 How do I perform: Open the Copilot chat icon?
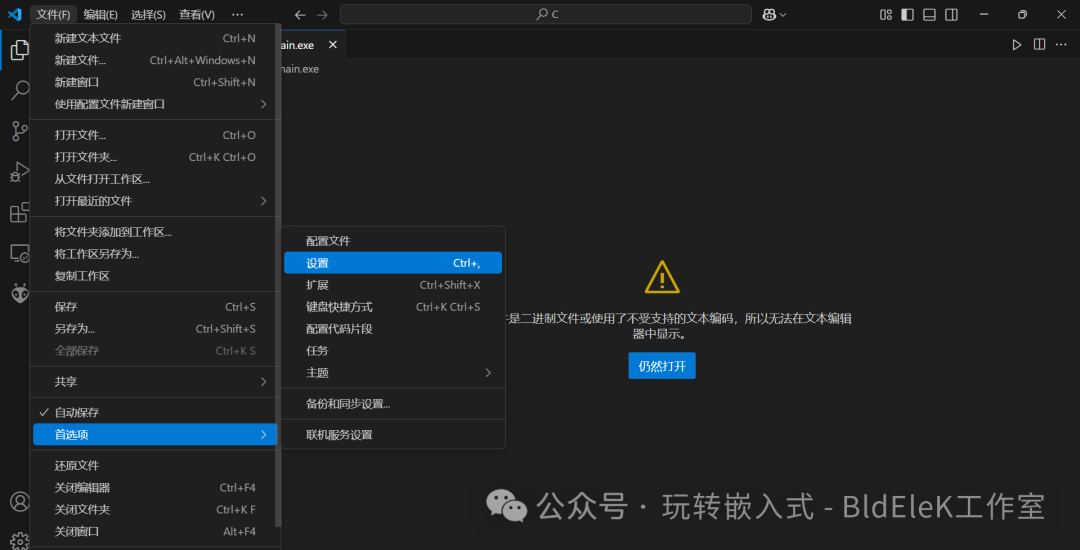[x=769, y=14]
